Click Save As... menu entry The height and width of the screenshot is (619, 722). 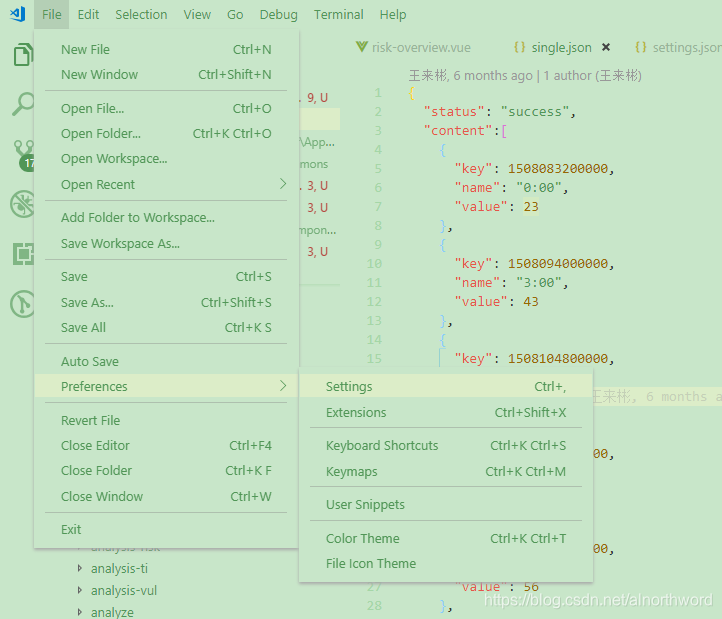pyautogui.click(x=166, y=302)
